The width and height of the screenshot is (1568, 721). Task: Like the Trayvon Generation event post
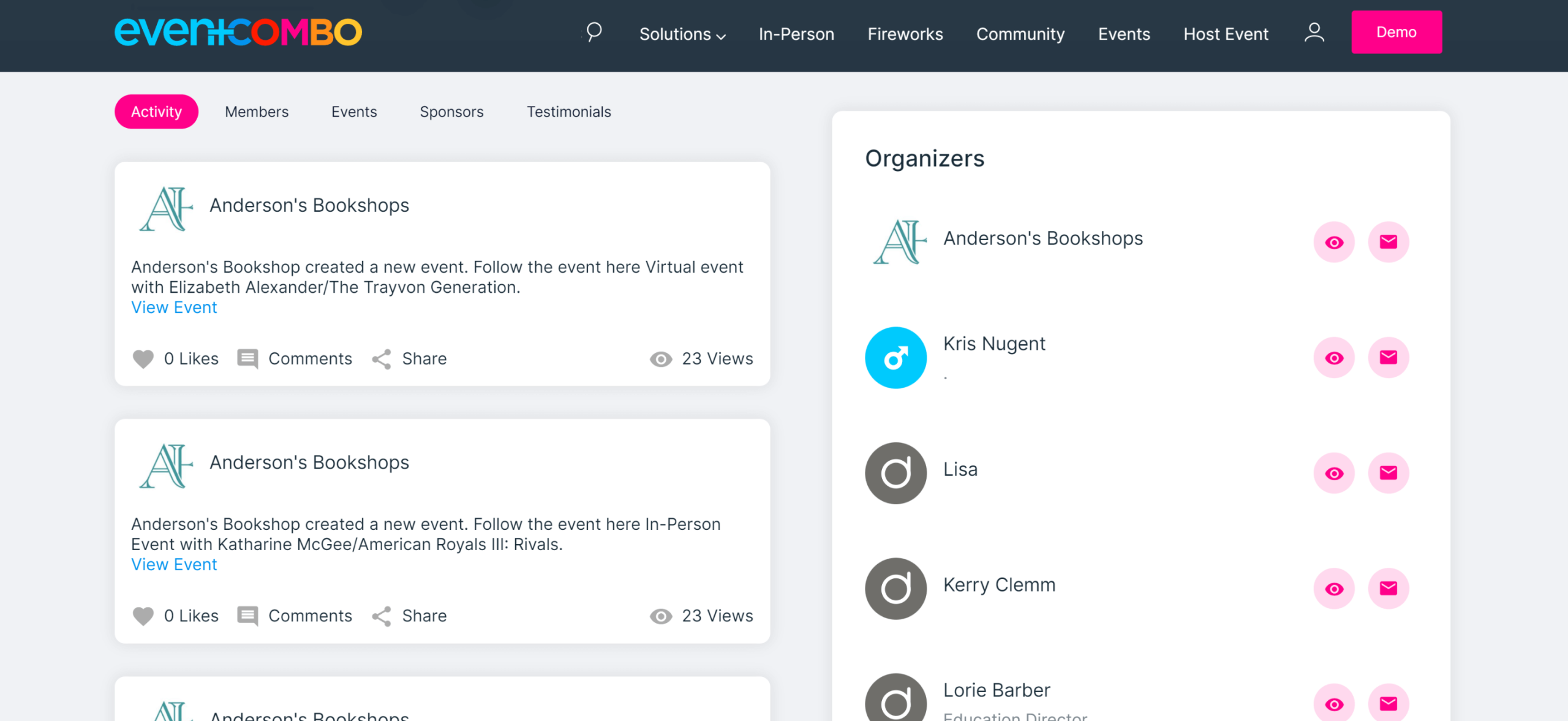pyautogui.click(x=143, y=359)
